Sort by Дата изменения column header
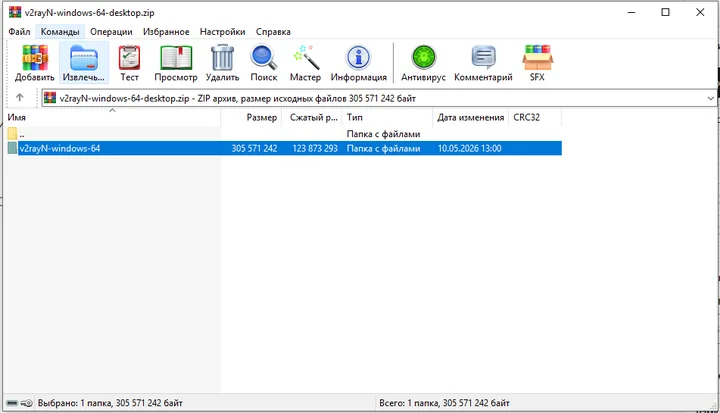Image resolution: width=720 pixels, height=413 pixels. (x=470, y=118)
